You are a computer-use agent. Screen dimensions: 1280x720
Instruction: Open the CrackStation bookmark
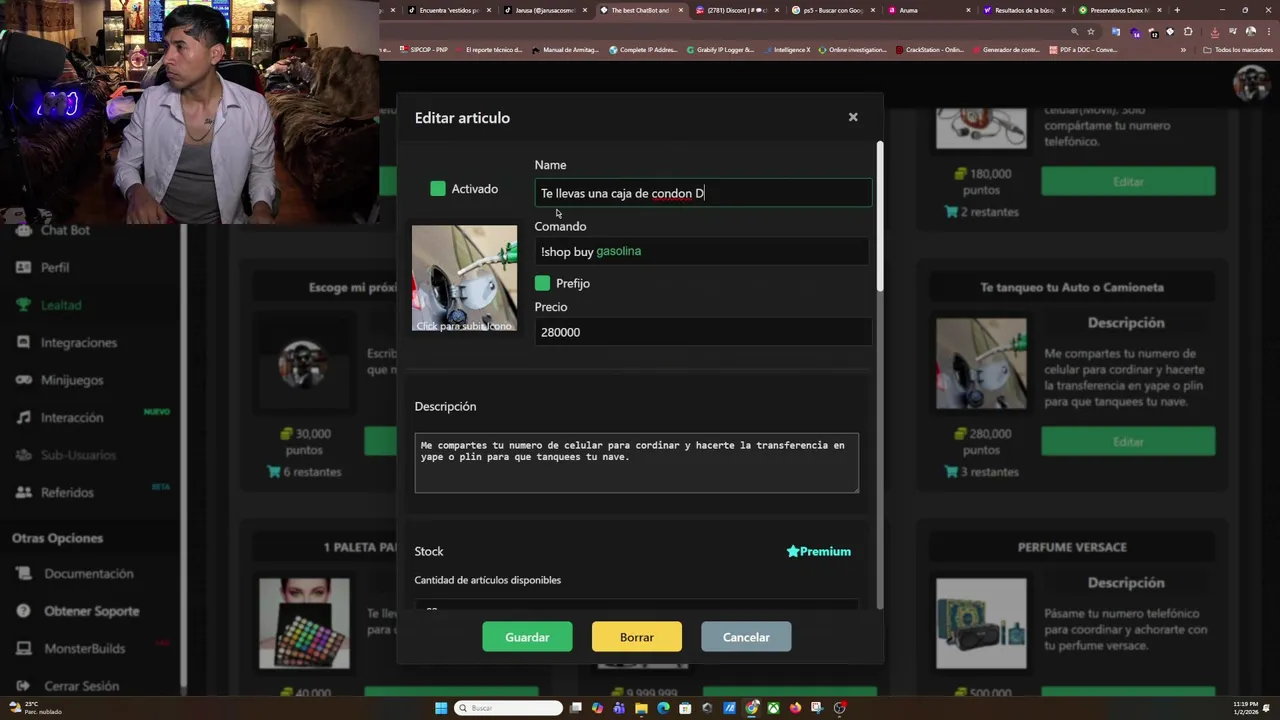coord(930,49)
